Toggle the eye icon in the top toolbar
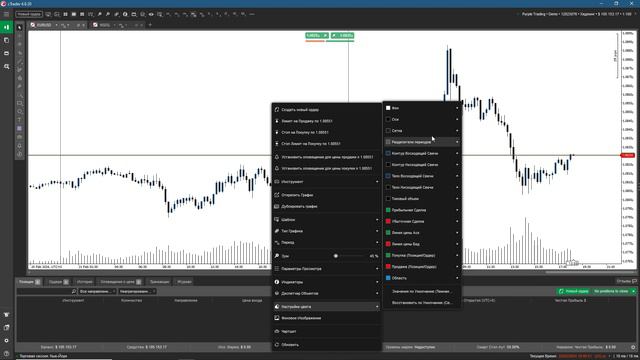This screenshot has height=360, width=640. pos(151,14)
